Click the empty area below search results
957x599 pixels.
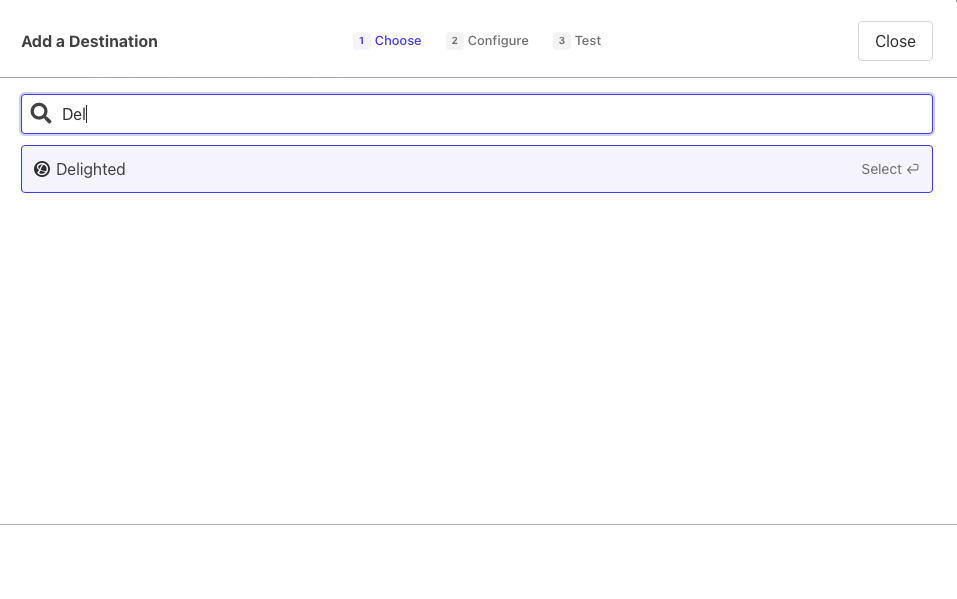click(x=478, y=350)
